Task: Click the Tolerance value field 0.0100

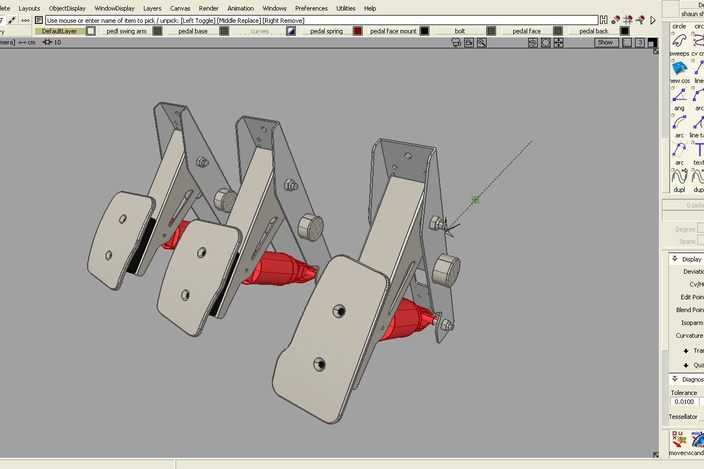Action: (684, 402)
